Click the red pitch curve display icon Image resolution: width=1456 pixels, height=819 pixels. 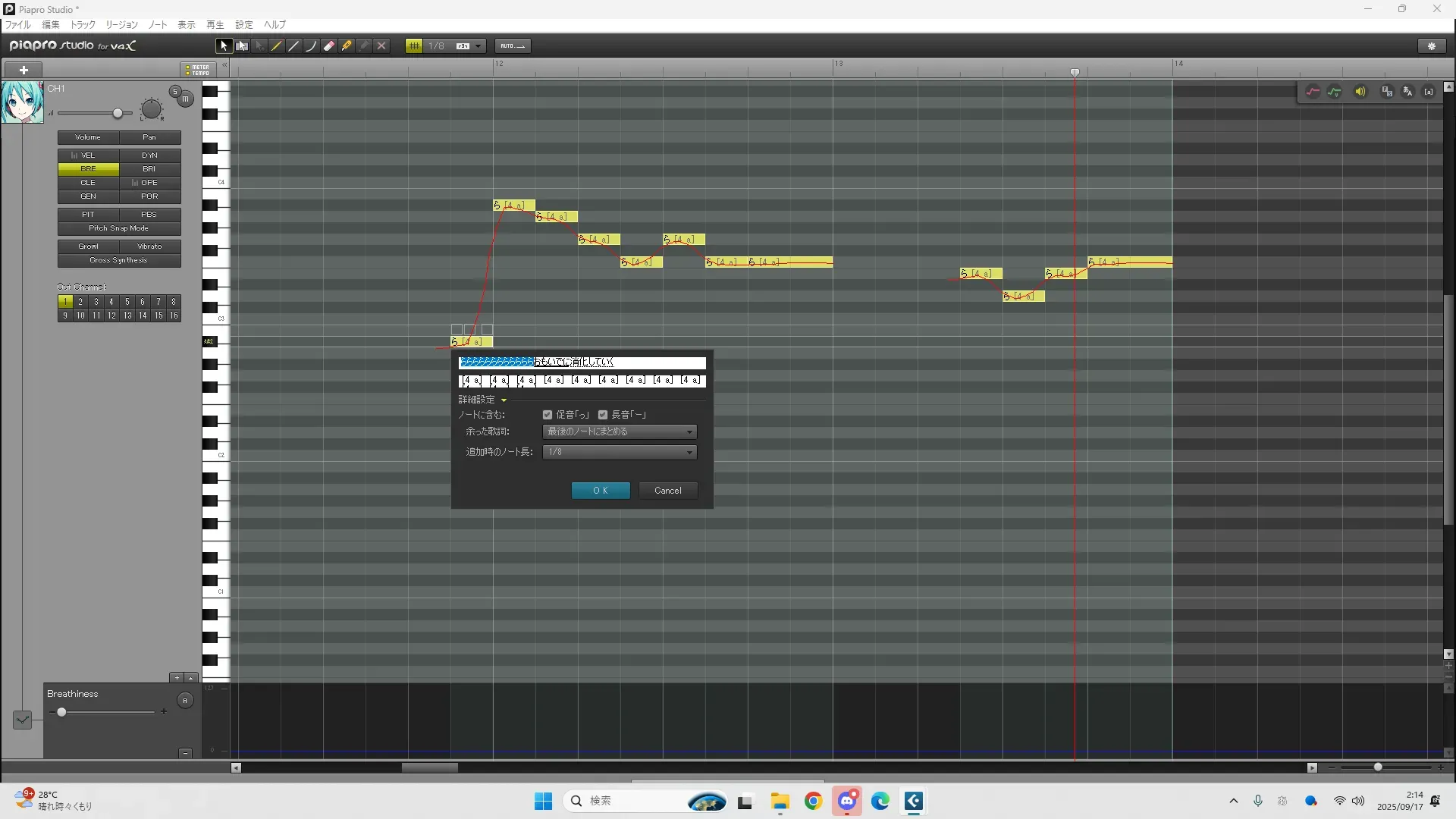(1313, 92)
